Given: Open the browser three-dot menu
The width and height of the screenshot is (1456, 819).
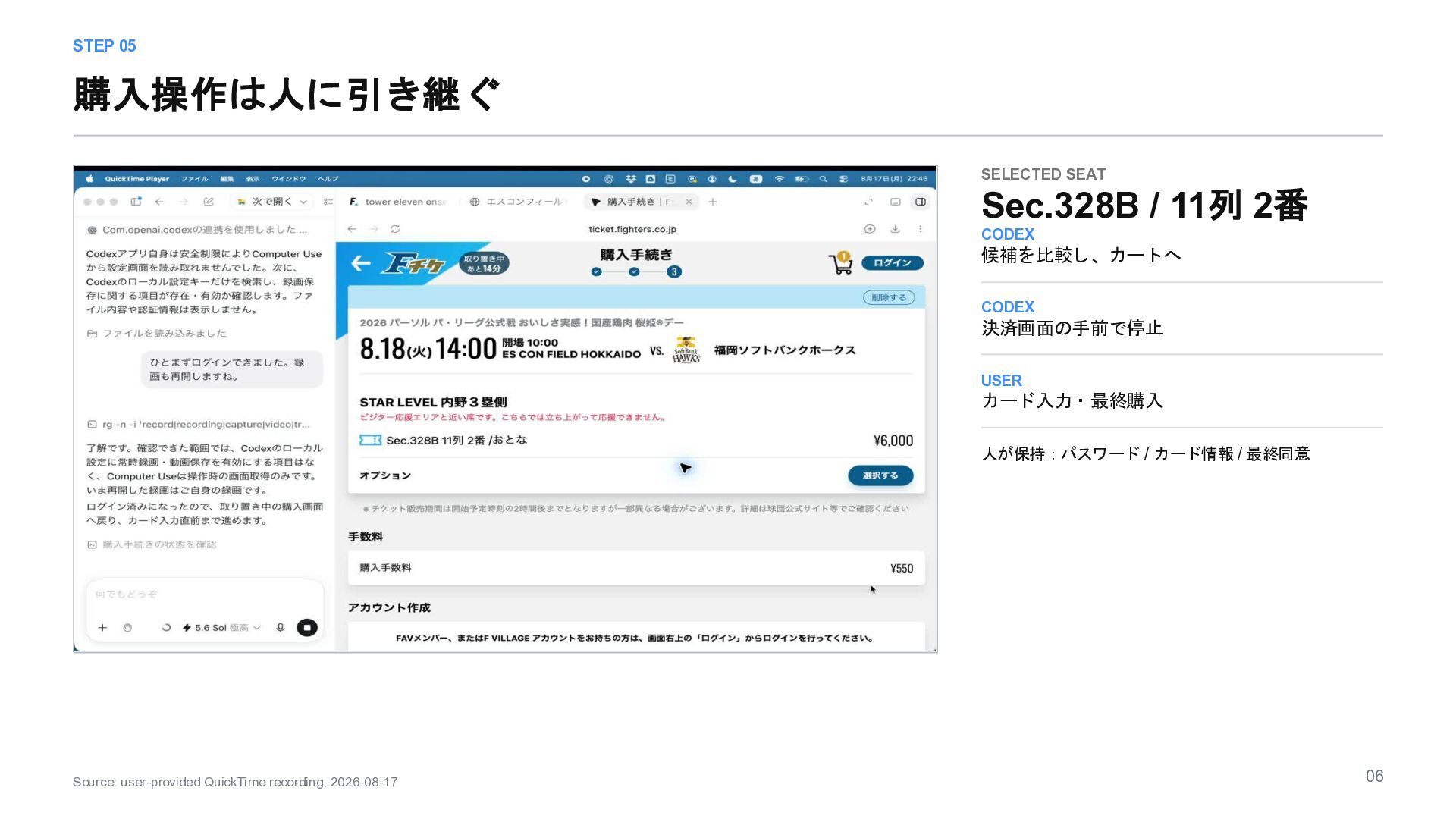Looking at the screenshot, I should pos(921,229).
